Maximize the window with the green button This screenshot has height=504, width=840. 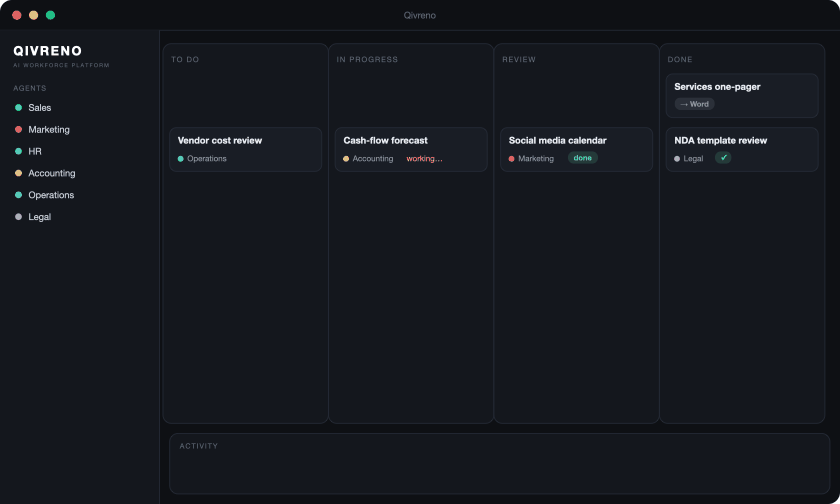pyautogui.click(x=50, y=15)
